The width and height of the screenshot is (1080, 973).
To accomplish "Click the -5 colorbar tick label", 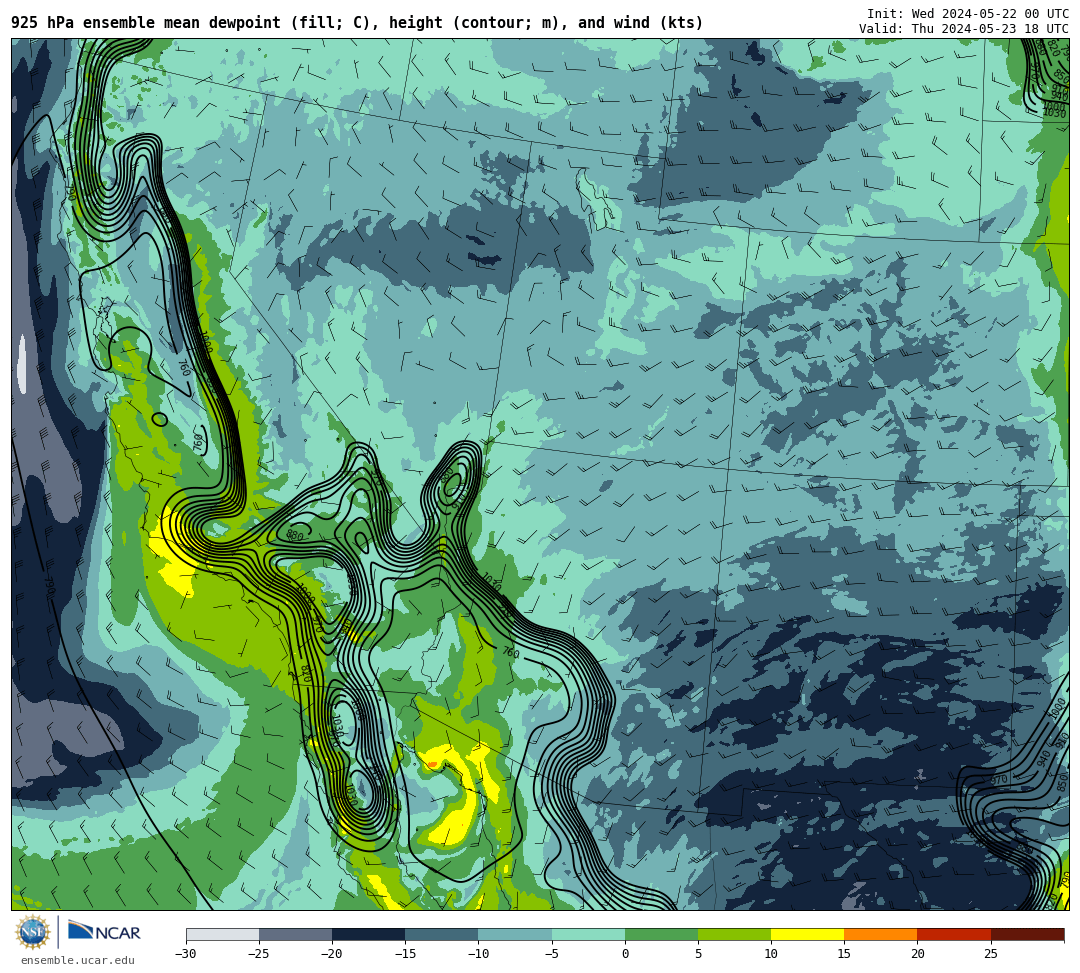I will click(x=552, y=954).
